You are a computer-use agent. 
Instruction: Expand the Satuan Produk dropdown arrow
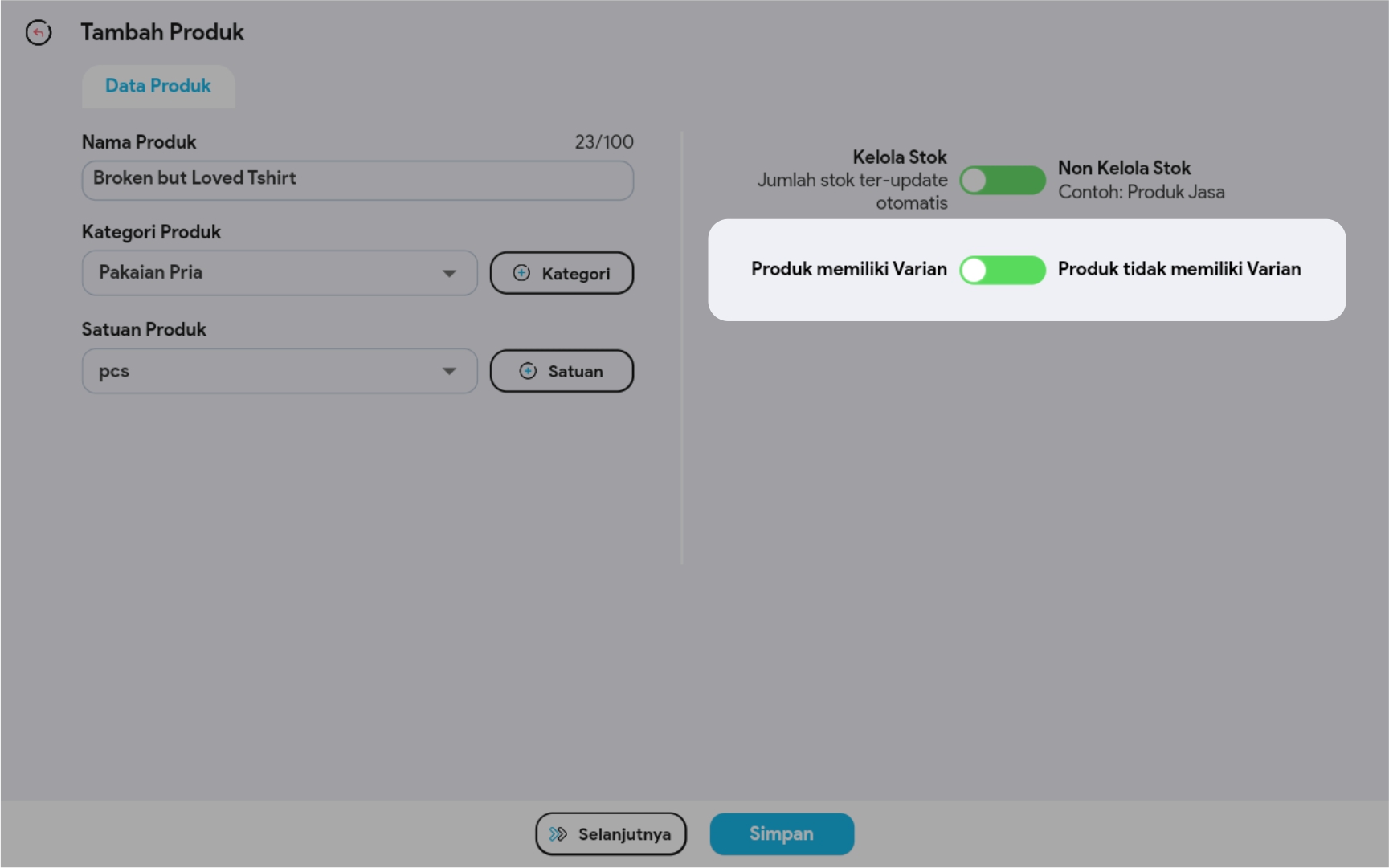pos(449,371)
